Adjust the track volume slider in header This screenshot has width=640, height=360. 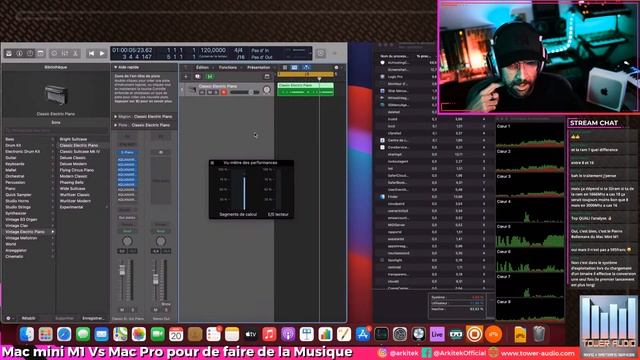point(245,93)
